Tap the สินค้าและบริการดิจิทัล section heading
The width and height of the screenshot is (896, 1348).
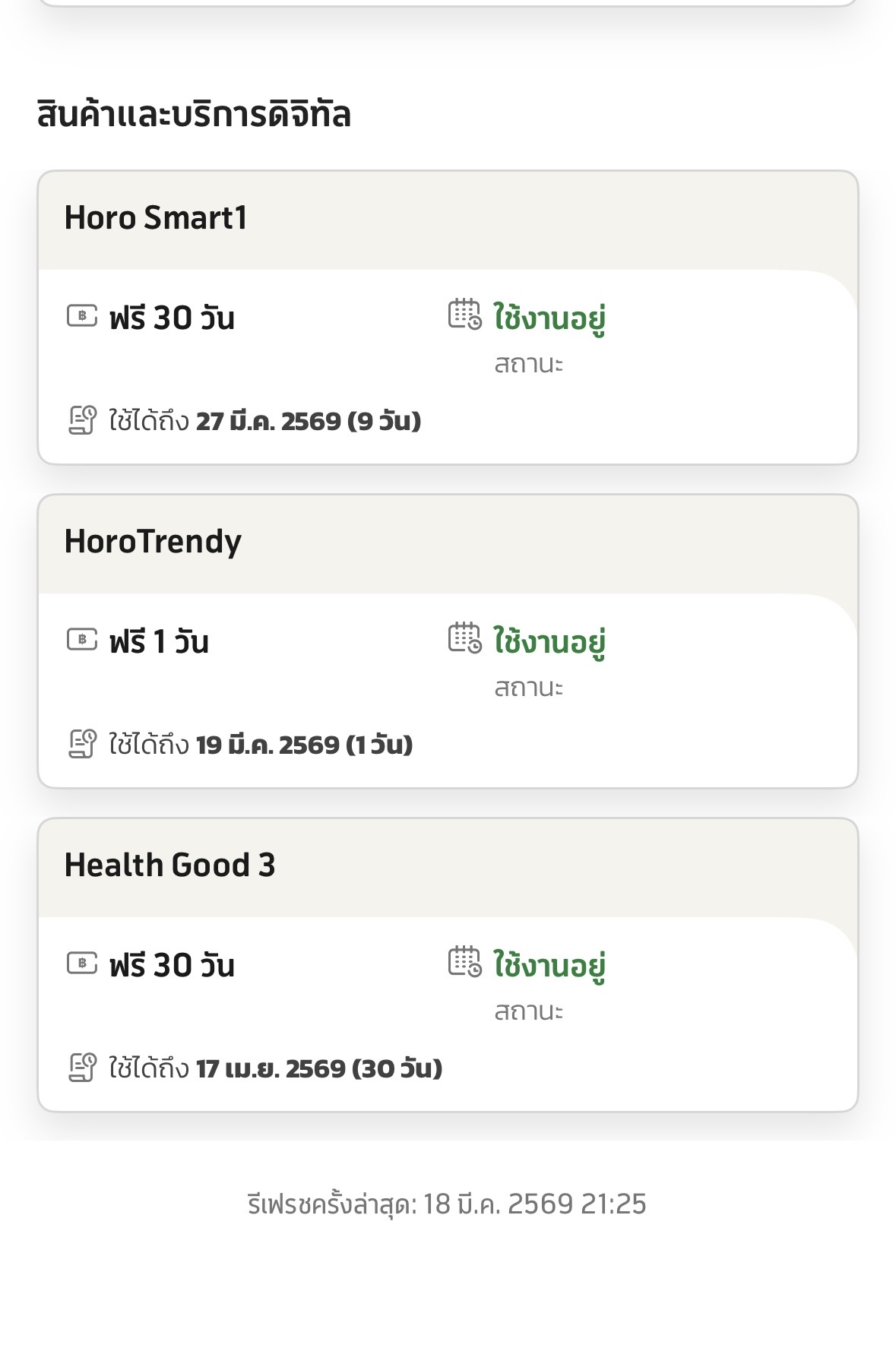(x=194, y=115)
